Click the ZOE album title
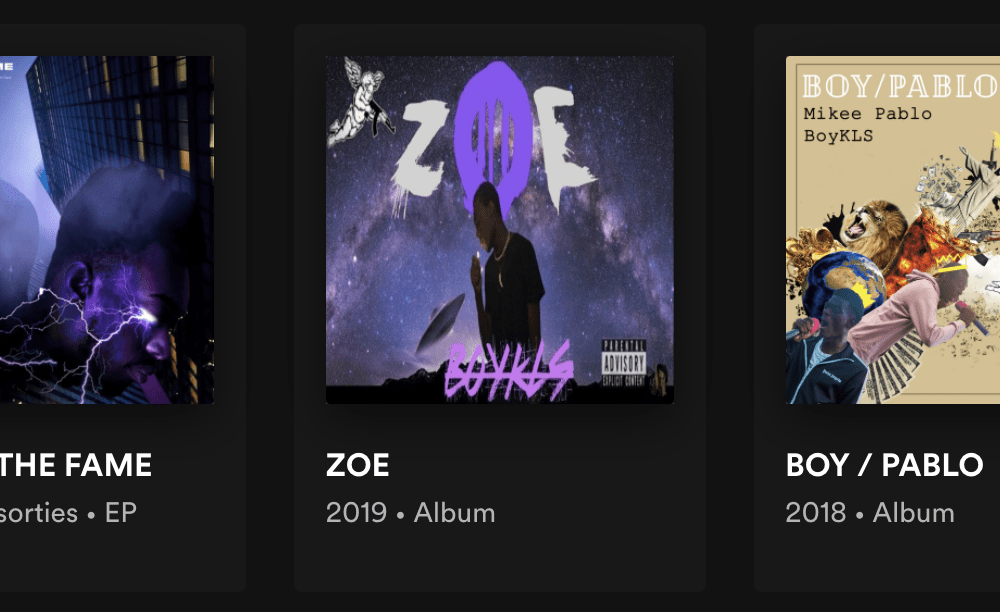The width and height of the screenshot is (1000, 612). tap(357, 465)
